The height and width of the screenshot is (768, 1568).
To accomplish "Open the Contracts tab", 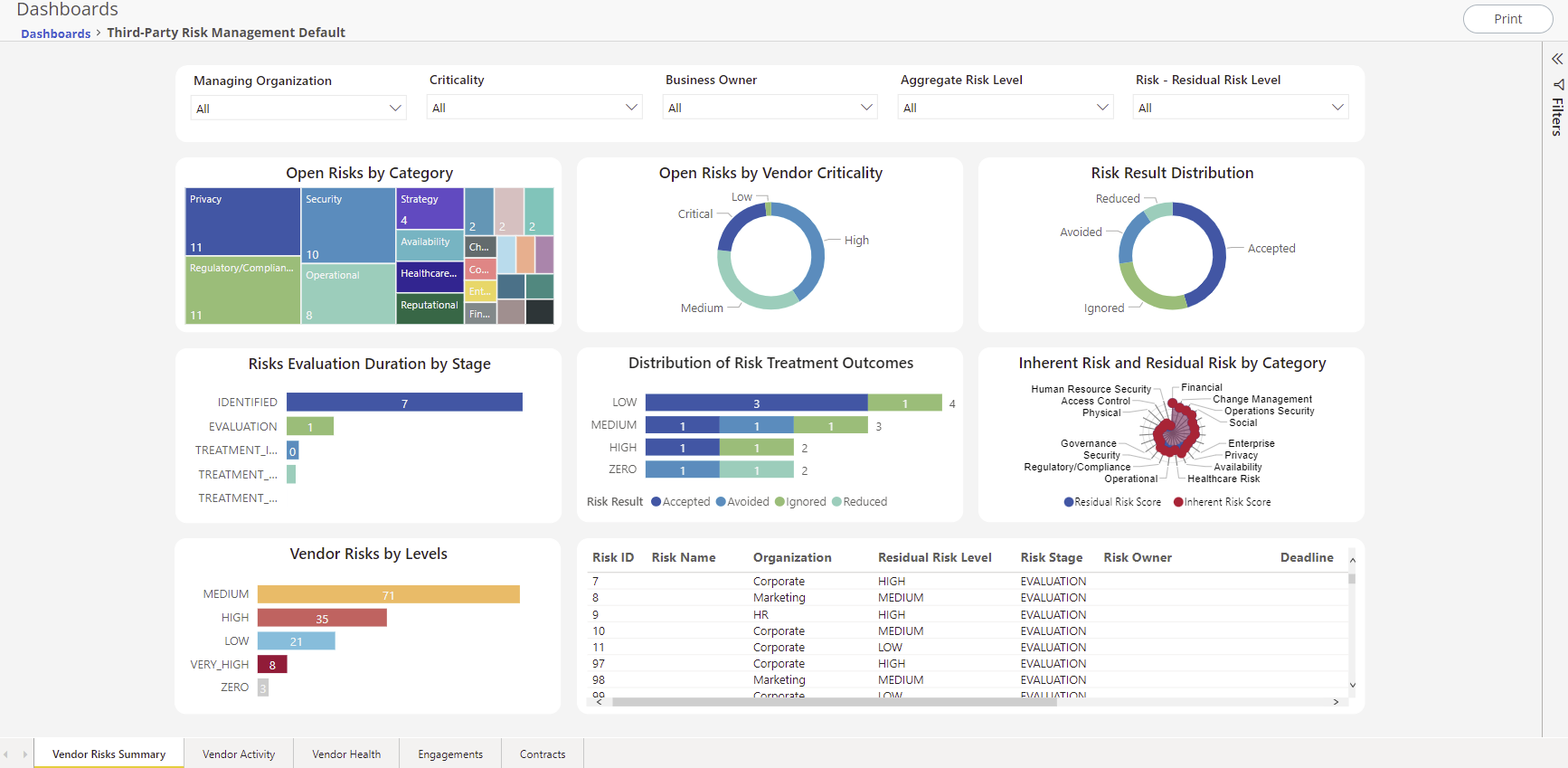I will coord(543,754).
